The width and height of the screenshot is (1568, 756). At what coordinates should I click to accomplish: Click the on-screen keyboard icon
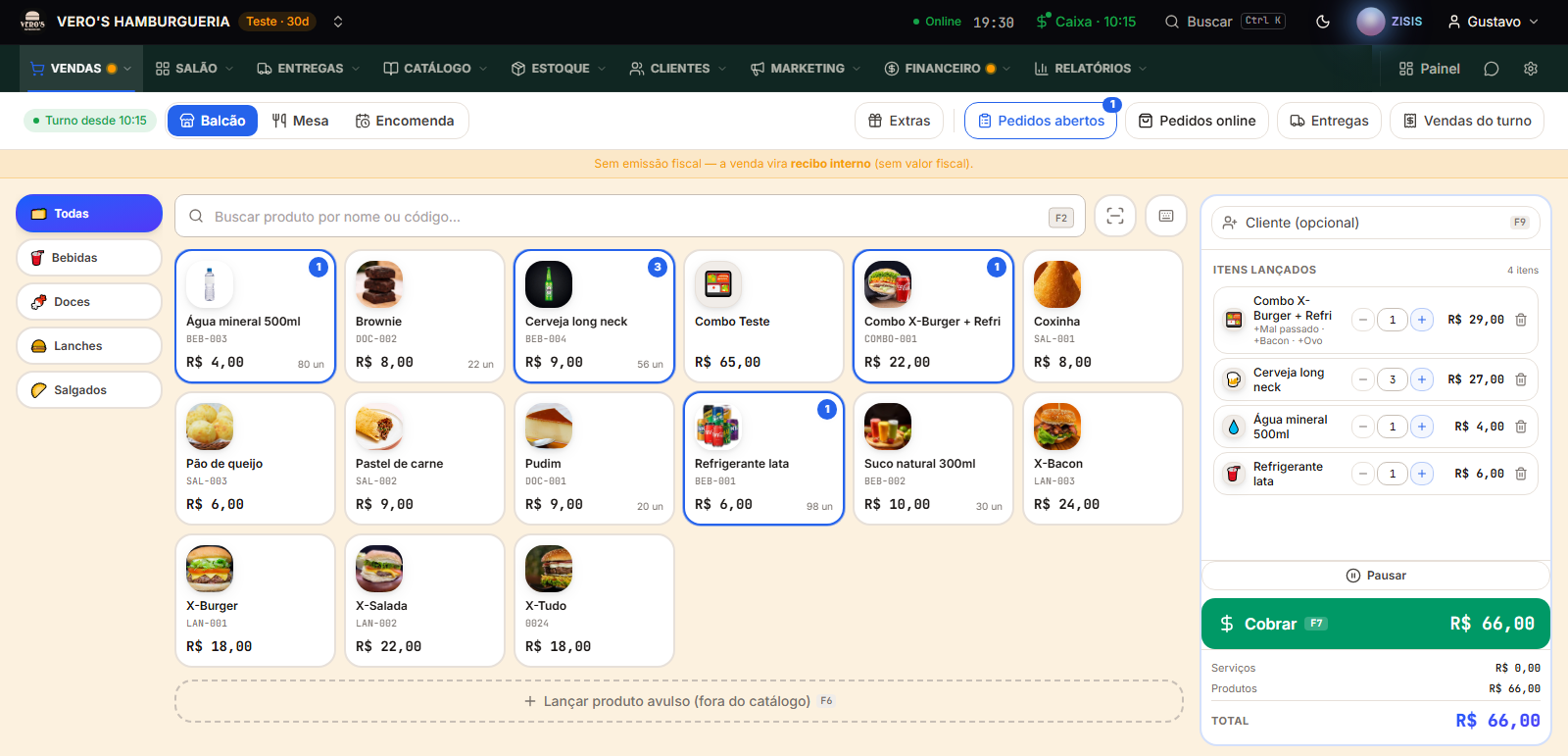pos(1166,216)
